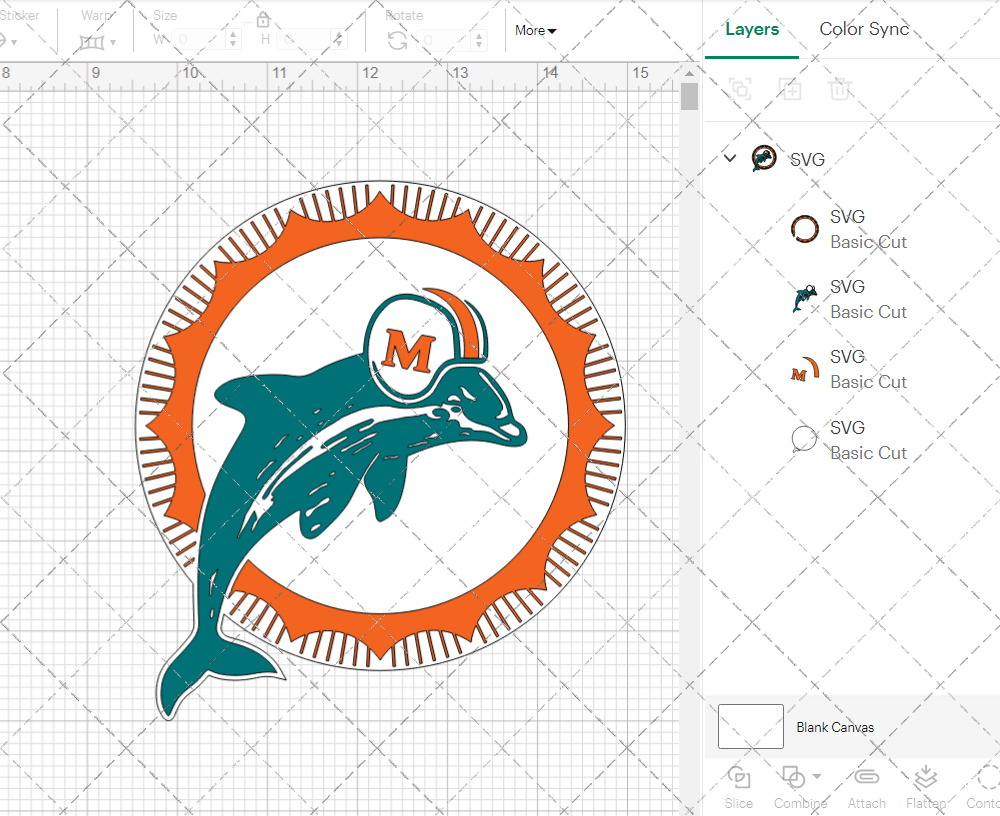The width and height of the screenshot is (1000, 816).
Task: Increase the width stepper value
Action: point(233,34)
